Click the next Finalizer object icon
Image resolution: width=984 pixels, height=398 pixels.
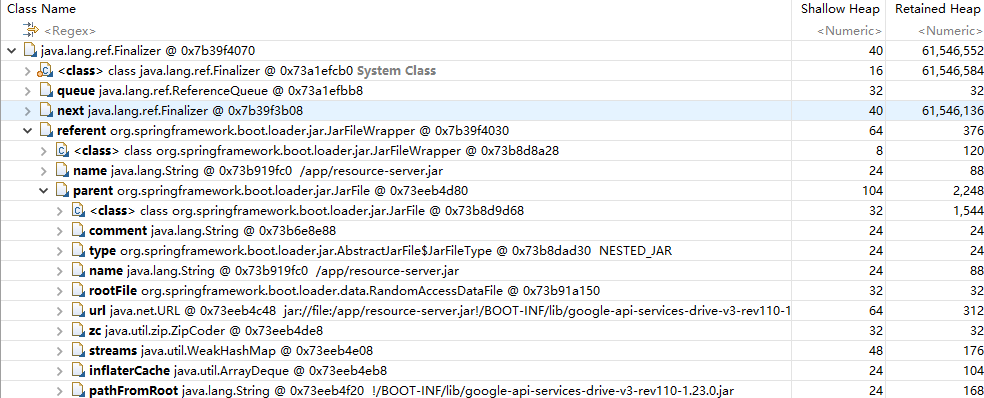tap(45, 111)
